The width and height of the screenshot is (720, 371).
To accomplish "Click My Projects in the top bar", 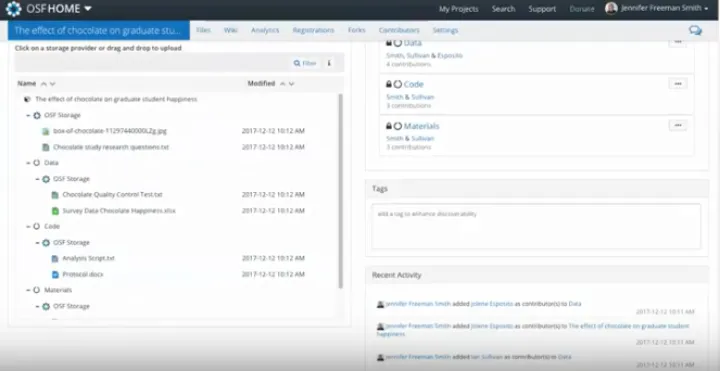I will [x=459, y=9].
